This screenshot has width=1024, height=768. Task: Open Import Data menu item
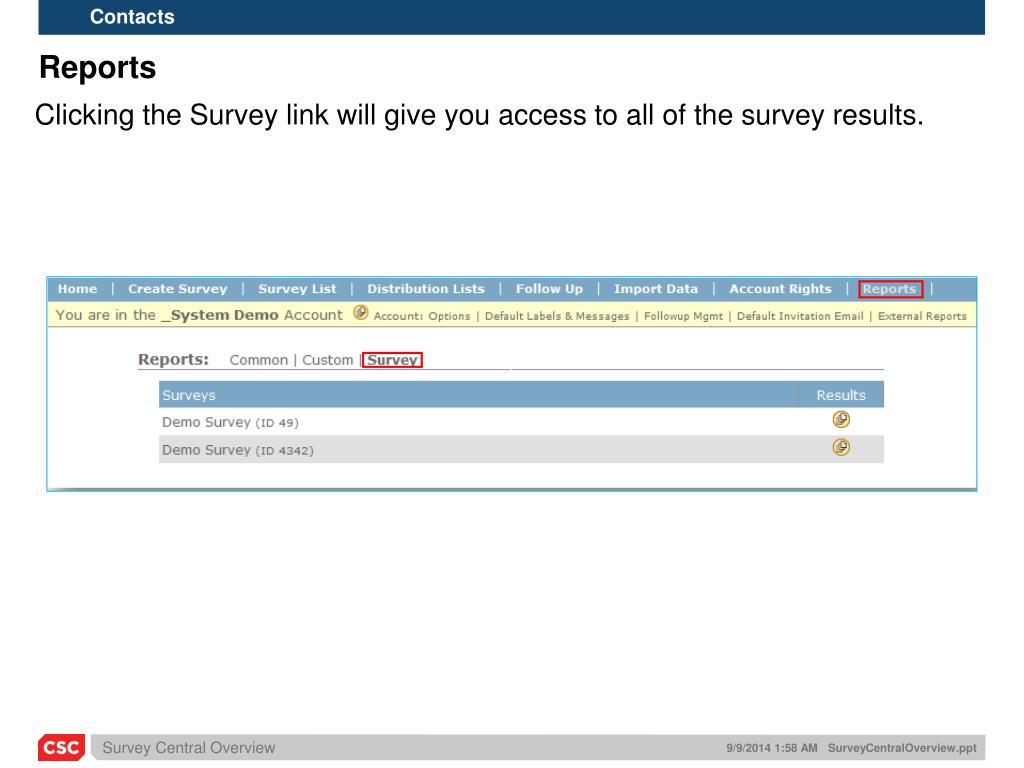(x=656, y=289)
